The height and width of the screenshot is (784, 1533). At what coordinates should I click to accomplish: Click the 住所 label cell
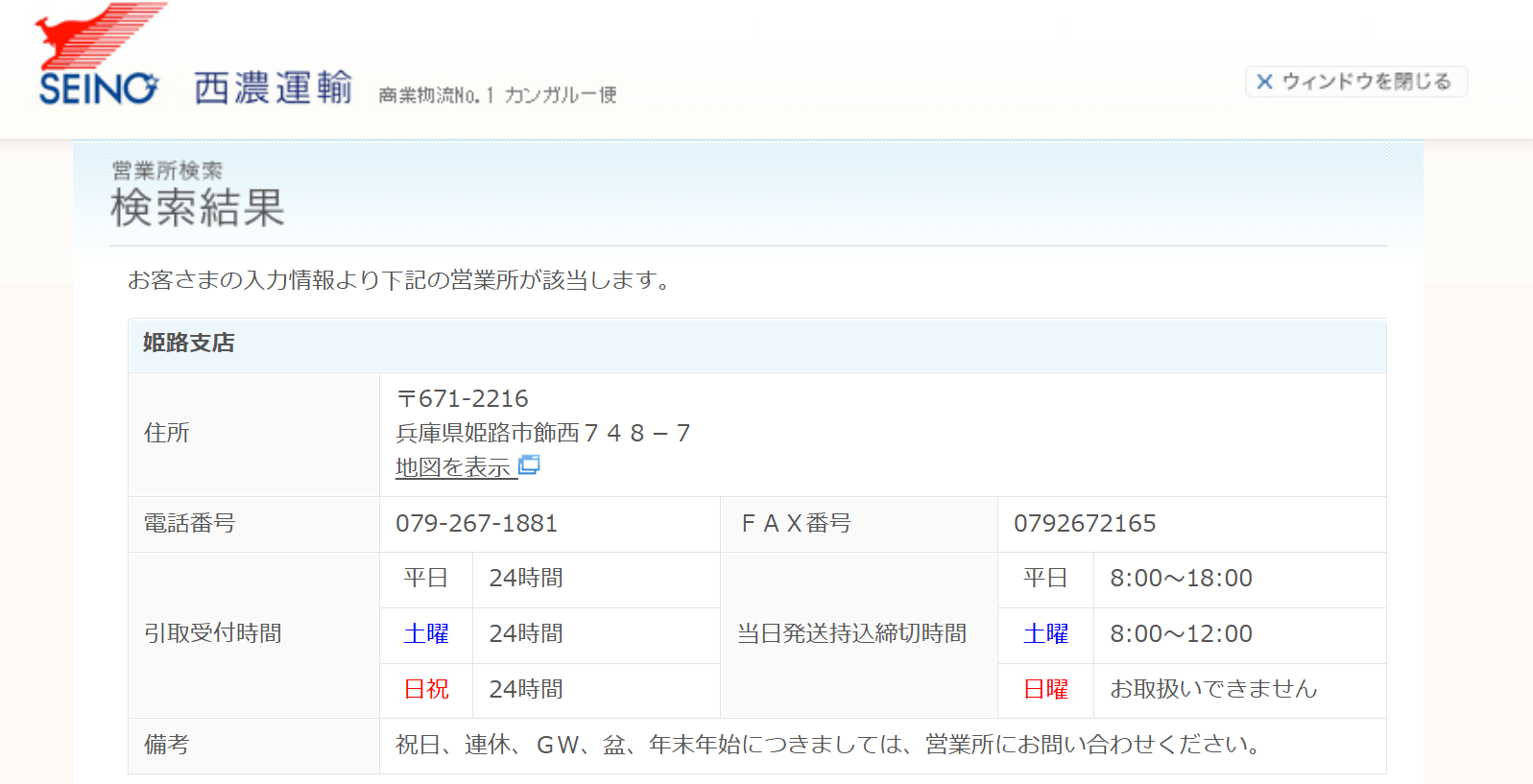click(x=254, y=434)
